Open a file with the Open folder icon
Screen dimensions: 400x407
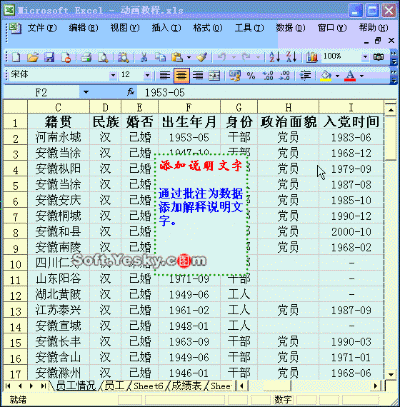point(33,57)
